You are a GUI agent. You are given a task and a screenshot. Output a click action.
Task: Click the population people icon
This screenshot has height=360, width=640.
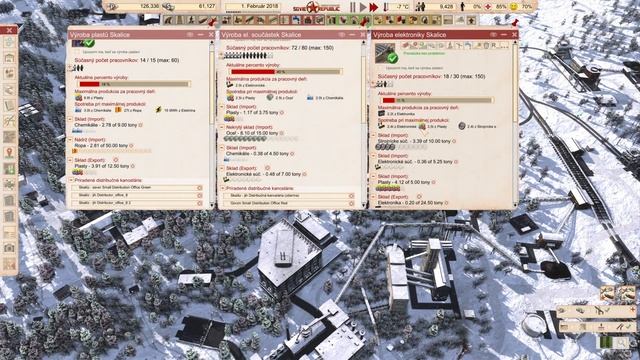pyautogui.click(x=420, y=7)
